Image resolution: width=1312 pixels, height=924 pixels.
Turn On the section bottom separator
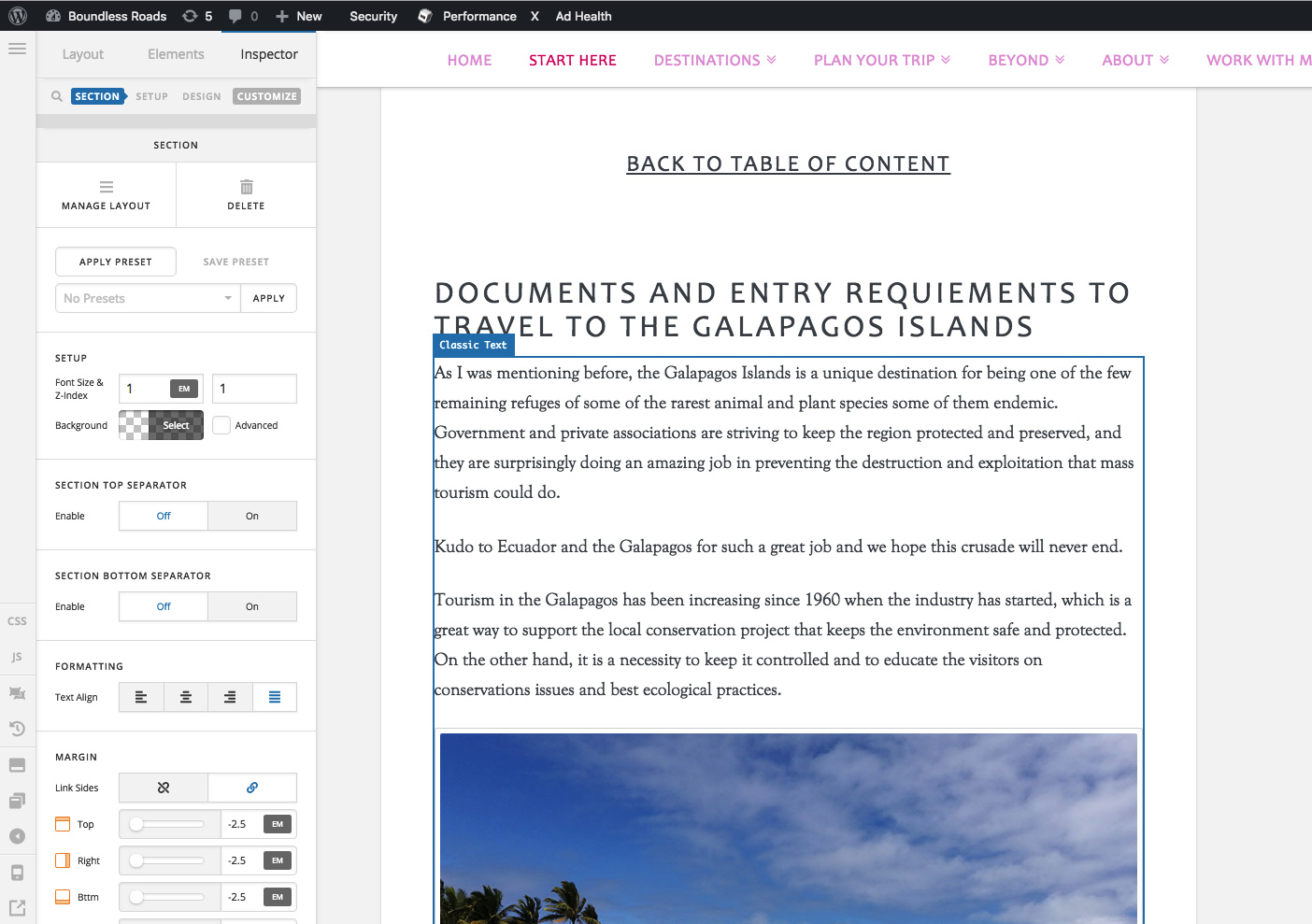(x=252, y=606)
